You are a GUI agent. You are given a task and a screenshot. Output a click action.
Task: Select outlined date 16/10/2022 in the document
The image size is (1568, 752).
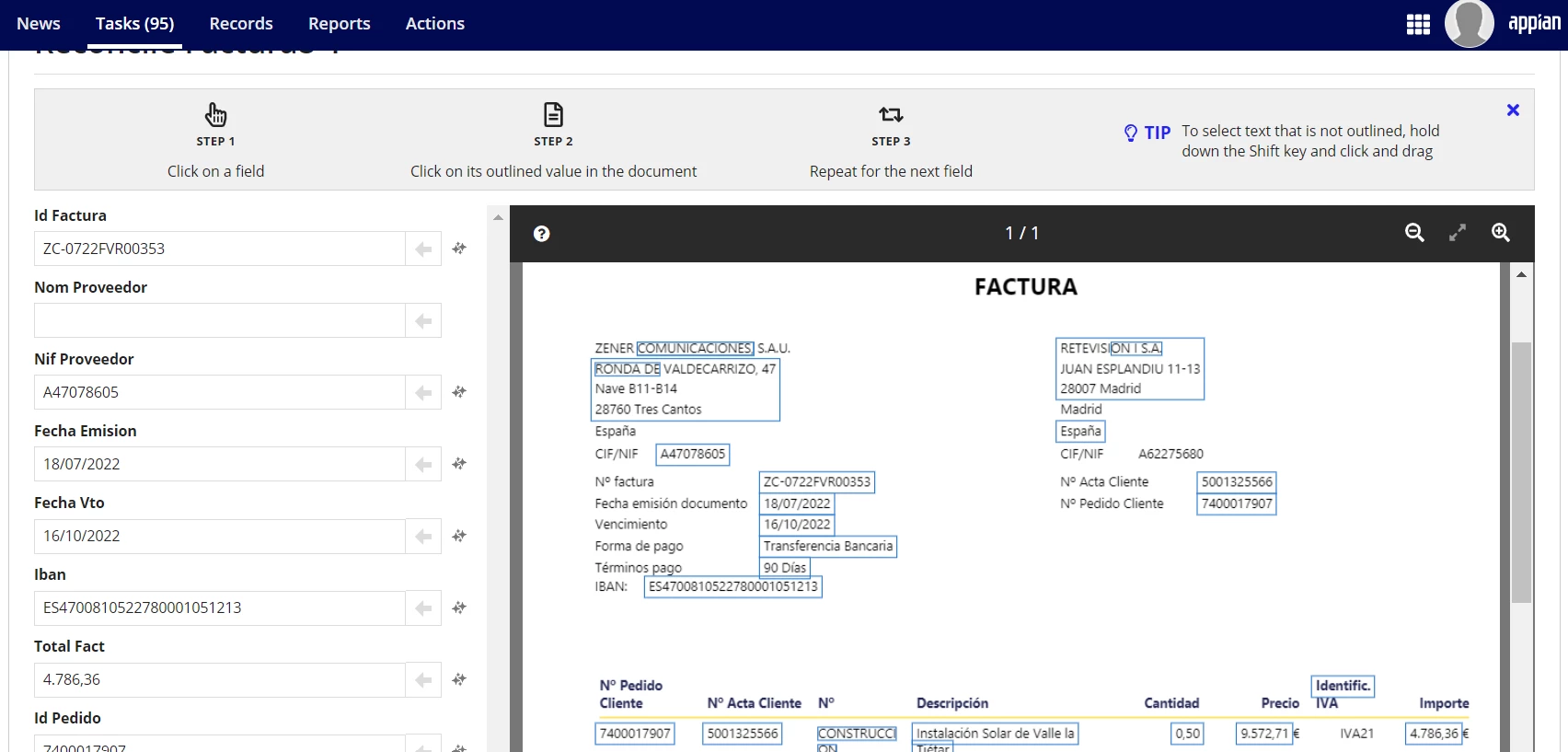(x=797, y=525)
